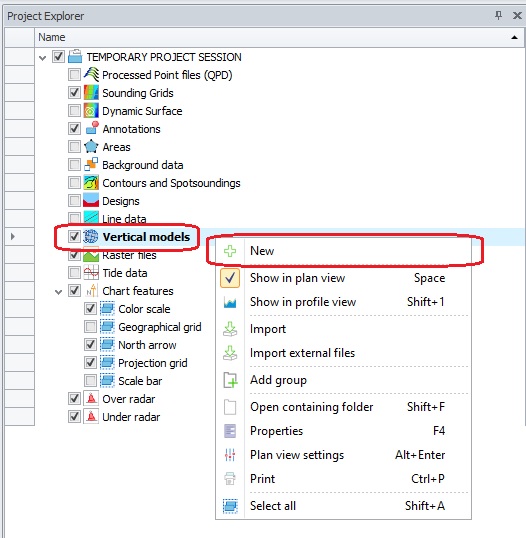Pin the Project Explorer panel

coord(499,15)
